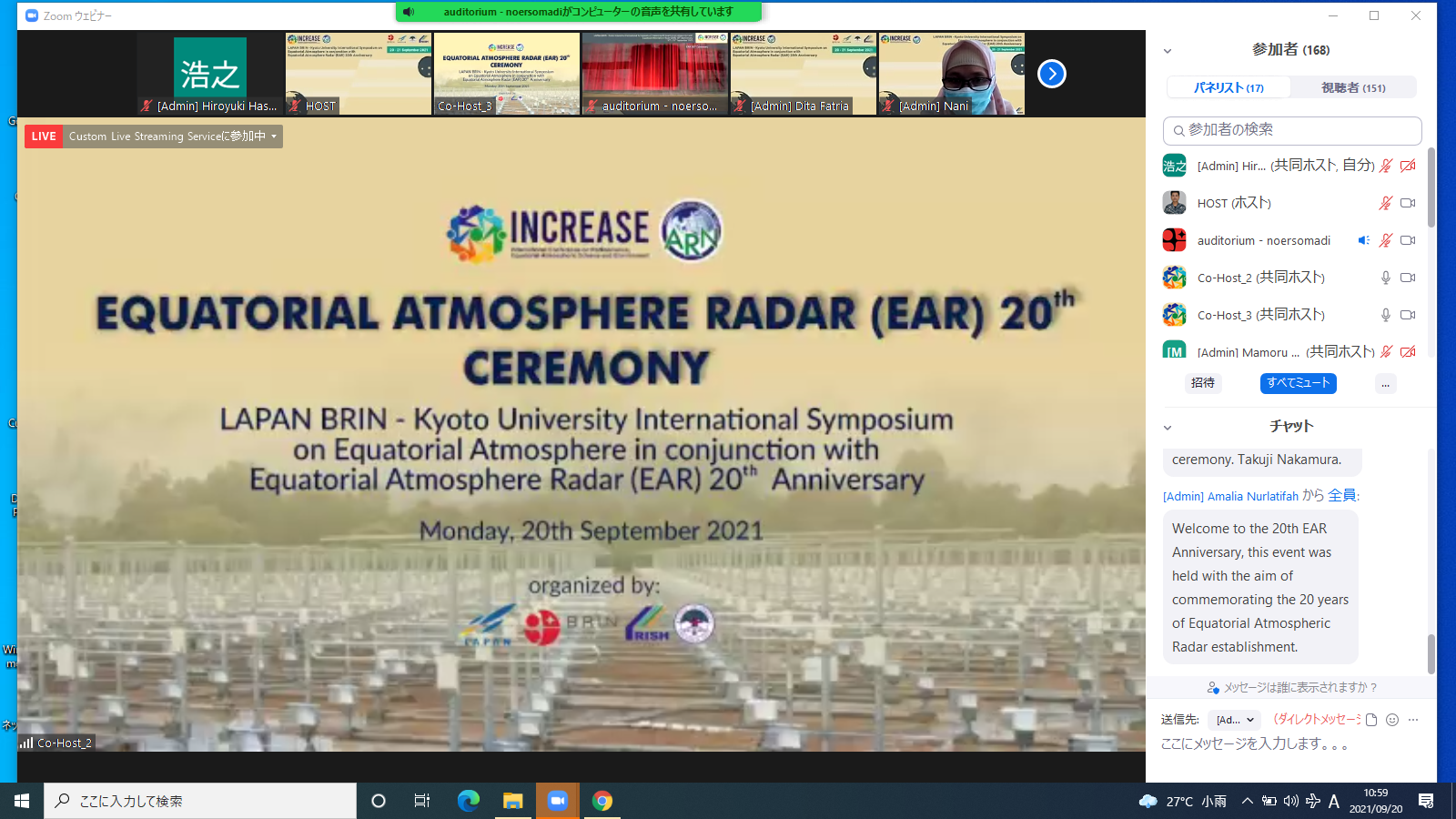Click the chat message input field

coord(1292,744)
